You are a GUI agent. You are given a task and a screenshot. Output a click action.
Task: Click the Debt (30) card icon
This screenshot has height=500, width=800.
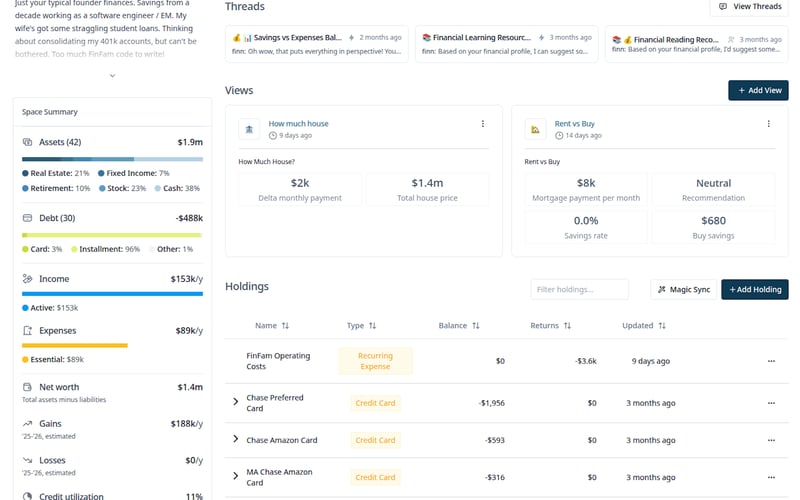(28, 218)
